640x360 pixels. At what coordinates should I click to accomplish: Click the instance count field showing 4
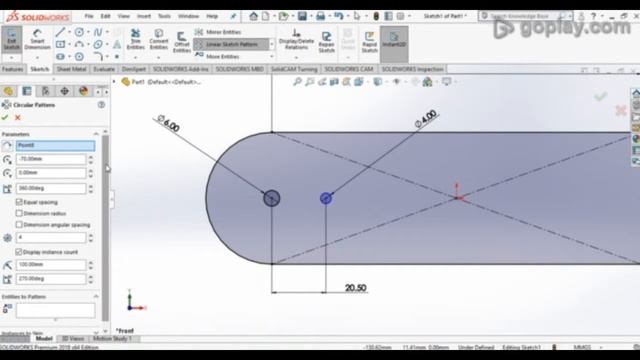(x=51, y=238)
